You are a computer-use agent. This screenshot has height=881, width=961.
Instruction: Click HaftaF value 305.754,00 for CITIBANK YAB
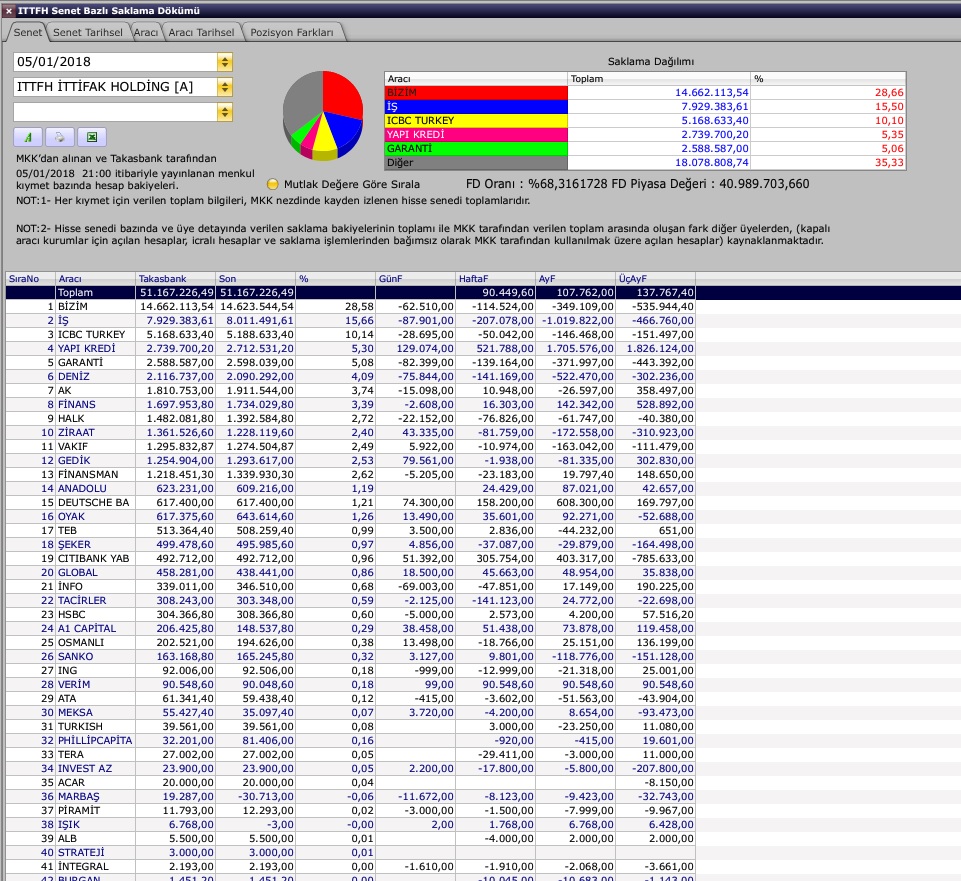pos(505,559)
